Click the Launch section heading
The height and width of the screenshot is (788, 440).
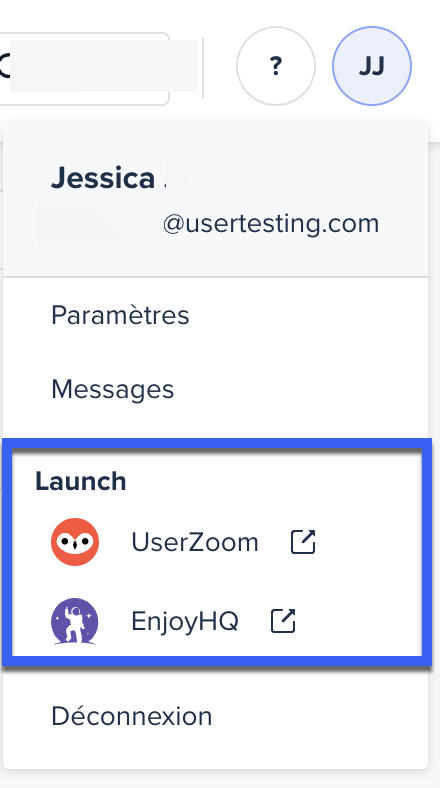(80, 481)
